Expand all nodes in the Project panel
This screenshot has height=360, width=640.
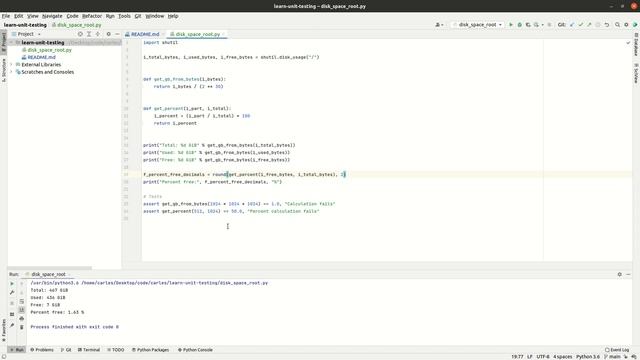[x=89, y=34]
